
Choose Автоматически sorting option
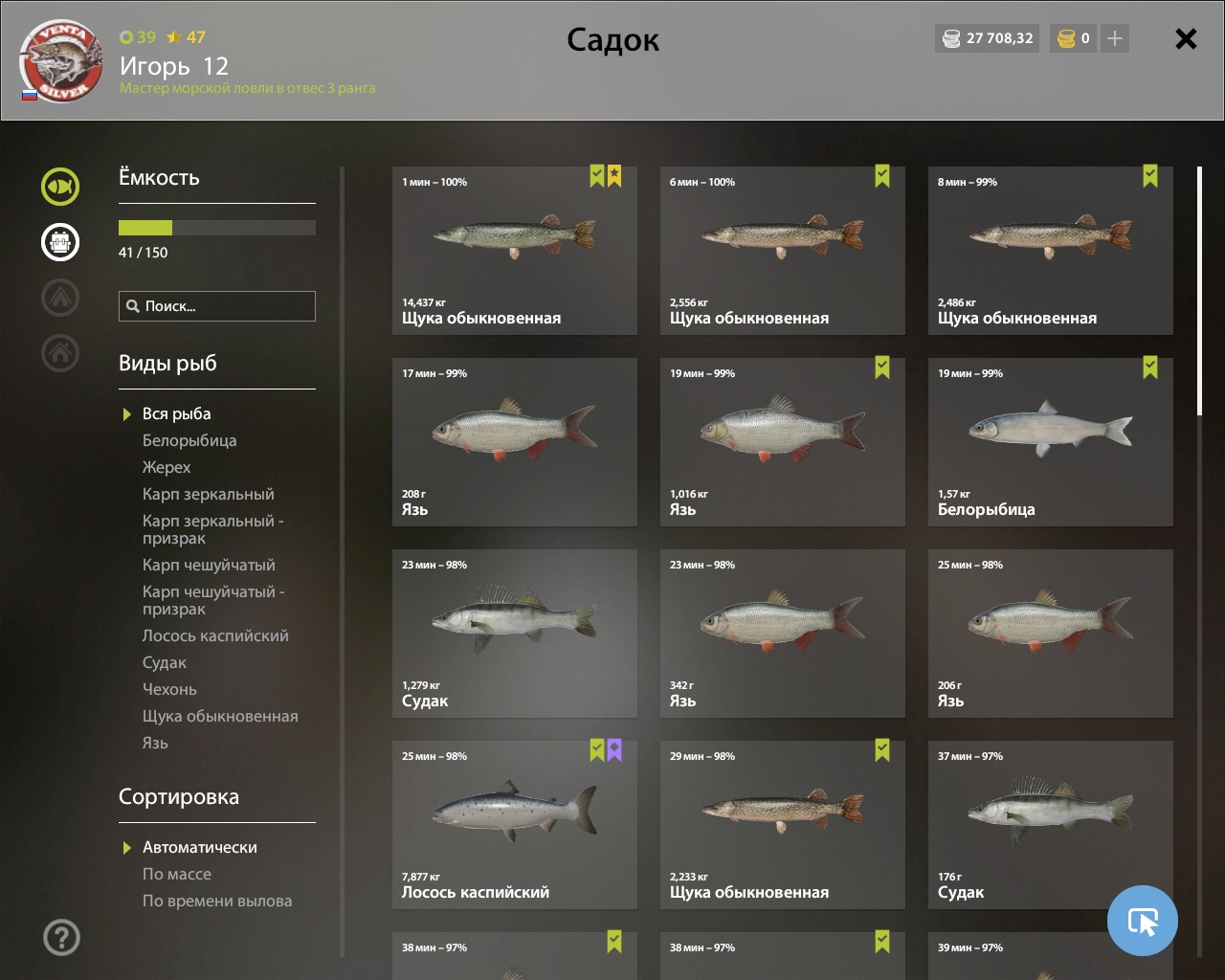click(x=200, y=847)
